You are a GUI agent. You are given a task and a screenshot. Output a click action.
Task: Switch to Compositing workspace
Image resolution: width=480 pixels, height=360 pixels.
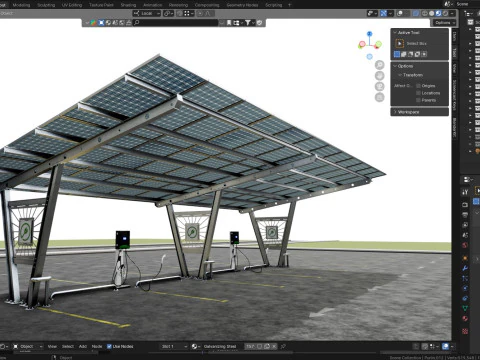tap(207, 5)
